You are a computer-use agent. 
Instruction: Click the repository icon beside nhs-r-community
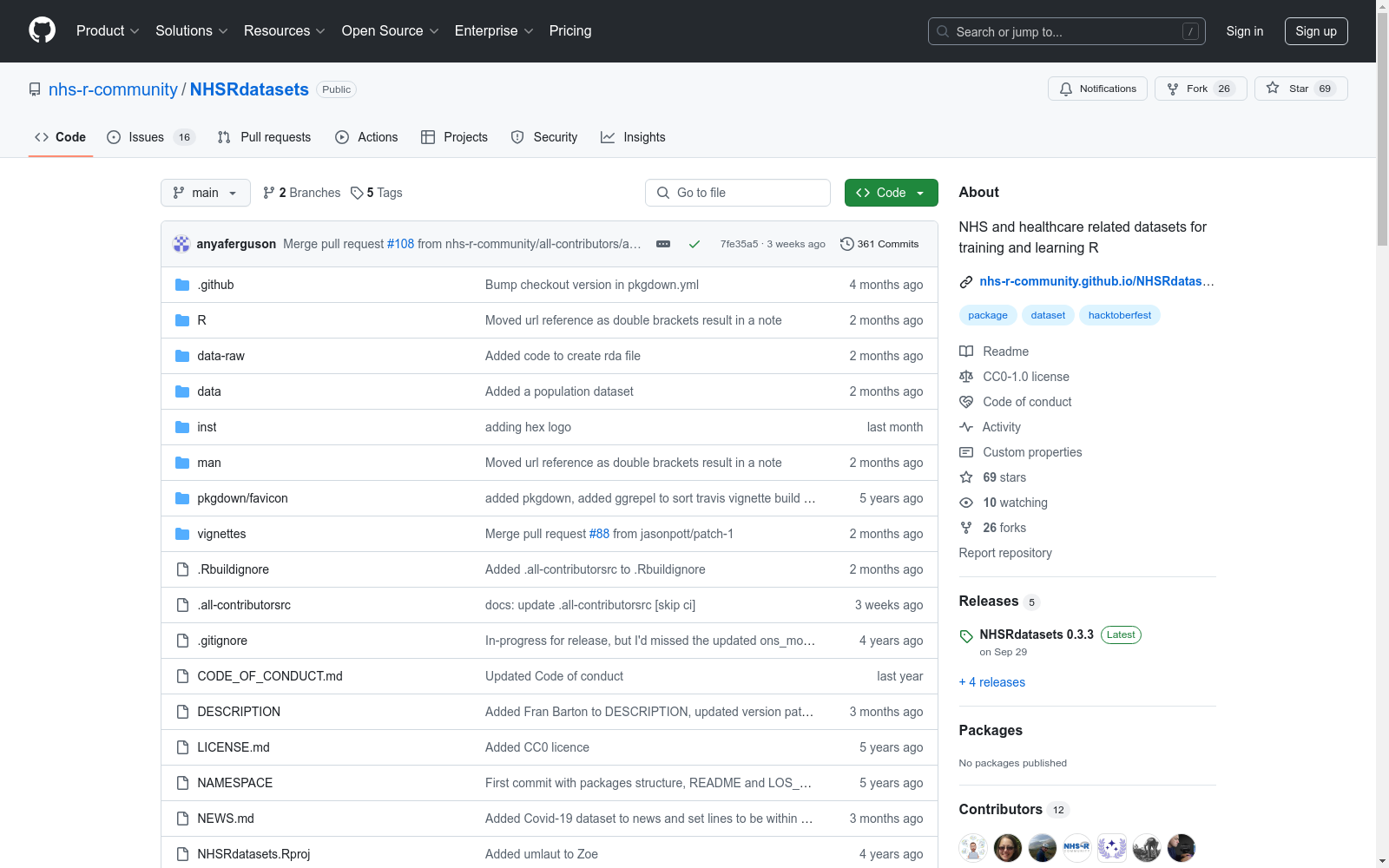point(35,89)
